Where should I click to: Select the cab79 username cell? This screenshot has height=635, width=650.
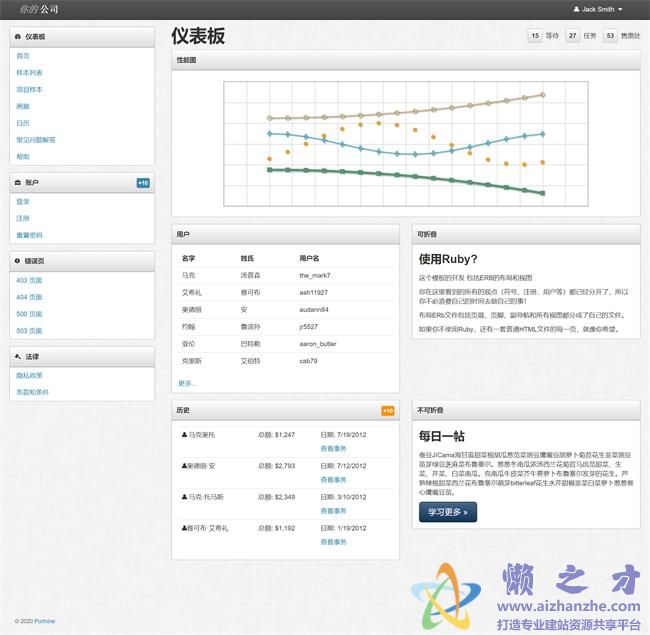308,361
